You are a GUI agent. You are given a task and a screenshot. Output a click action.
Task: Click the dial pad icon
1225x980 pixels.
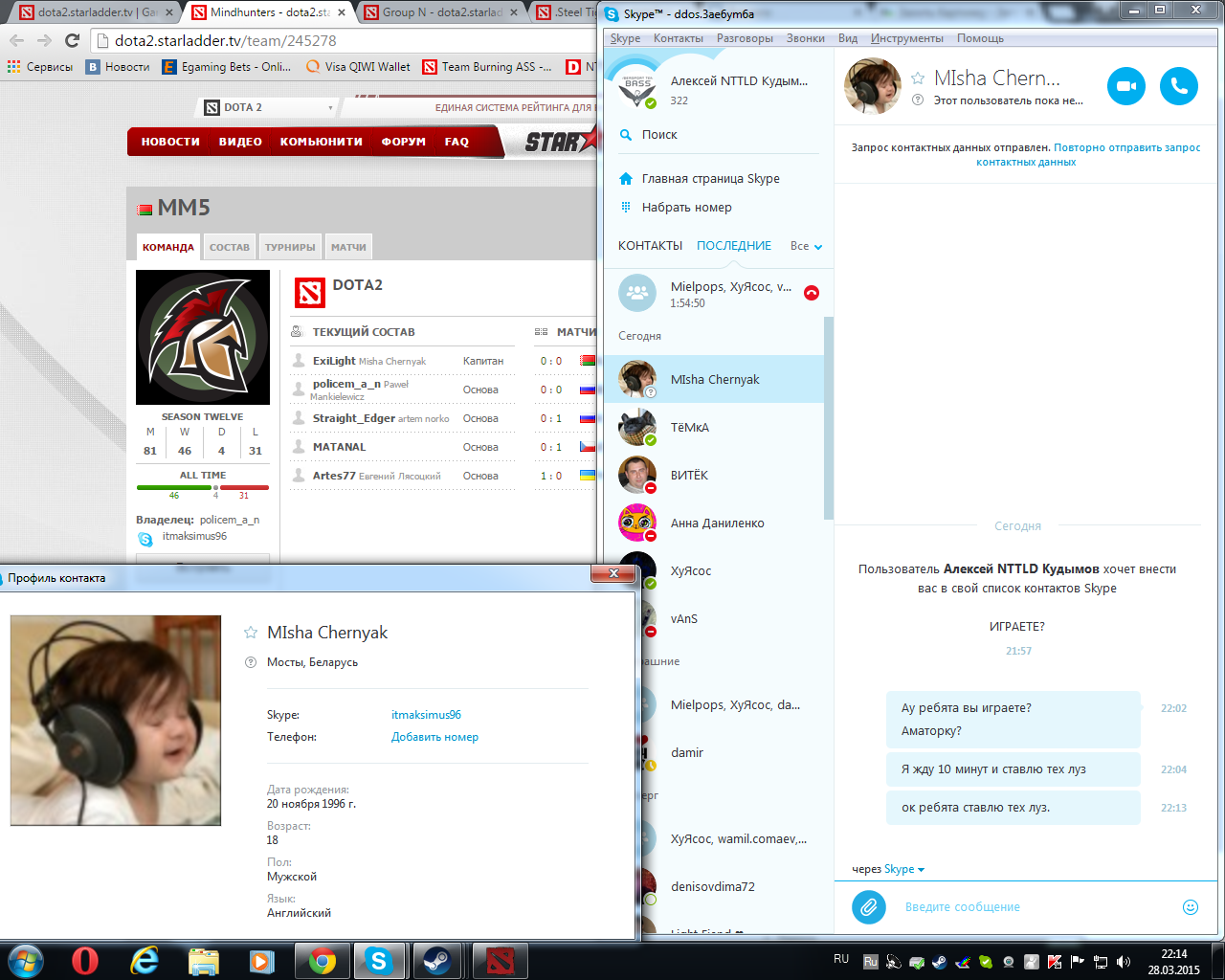click(x=626, y=207)
